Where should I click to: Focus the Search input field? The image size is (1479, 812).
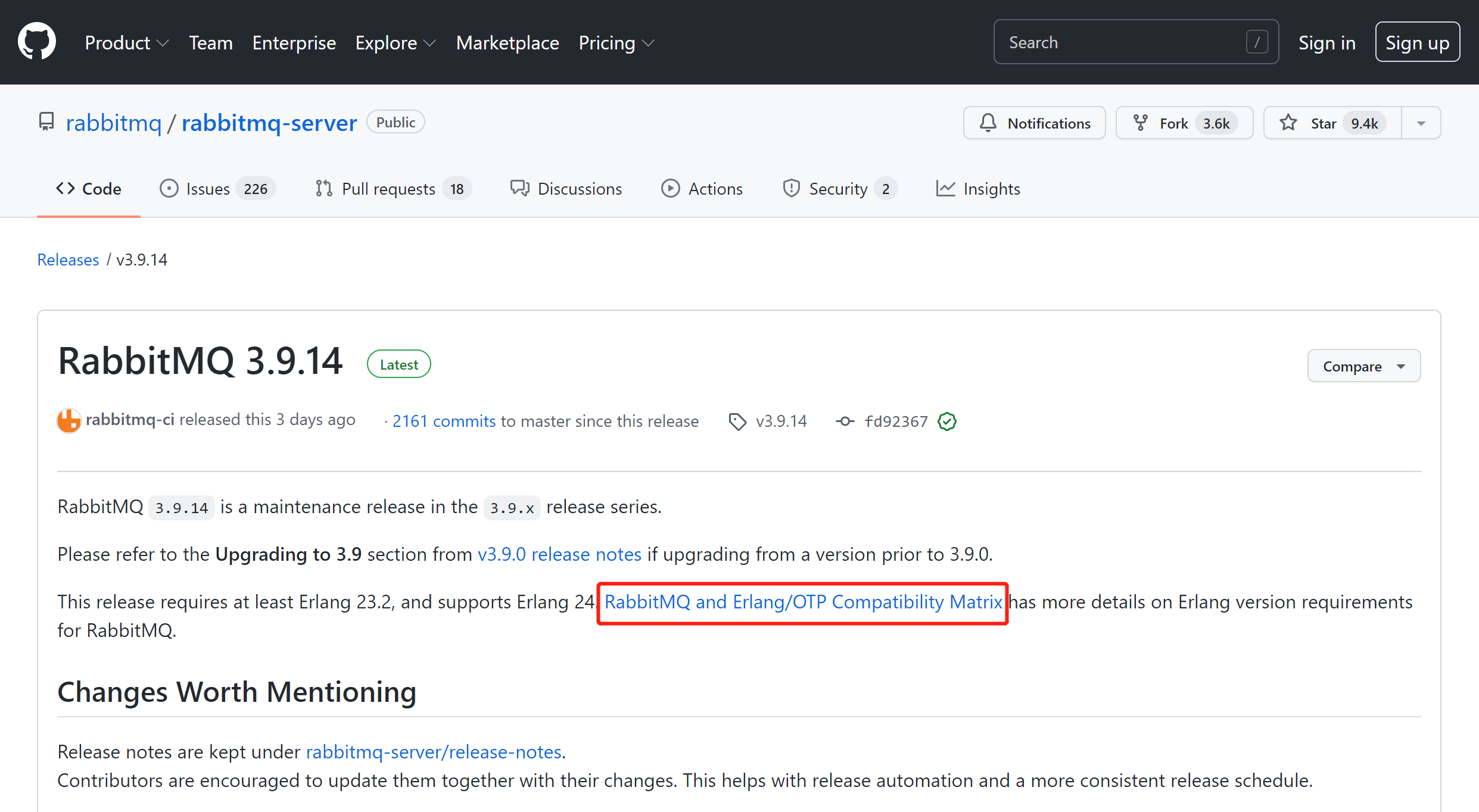click(x=1136, y=42)
